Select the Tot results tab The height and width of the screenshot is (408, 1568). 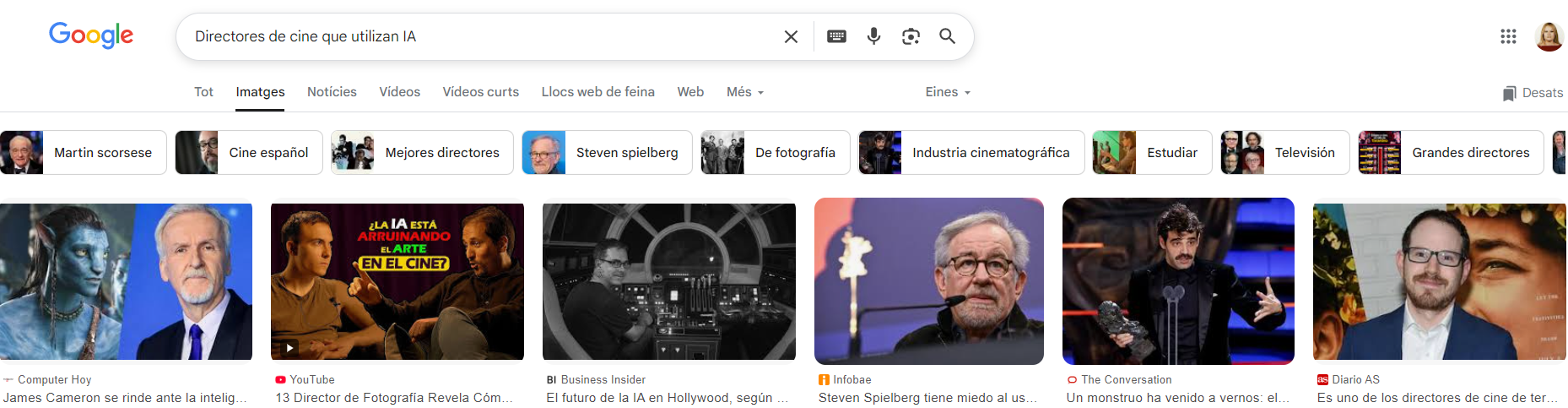point(203,92)
